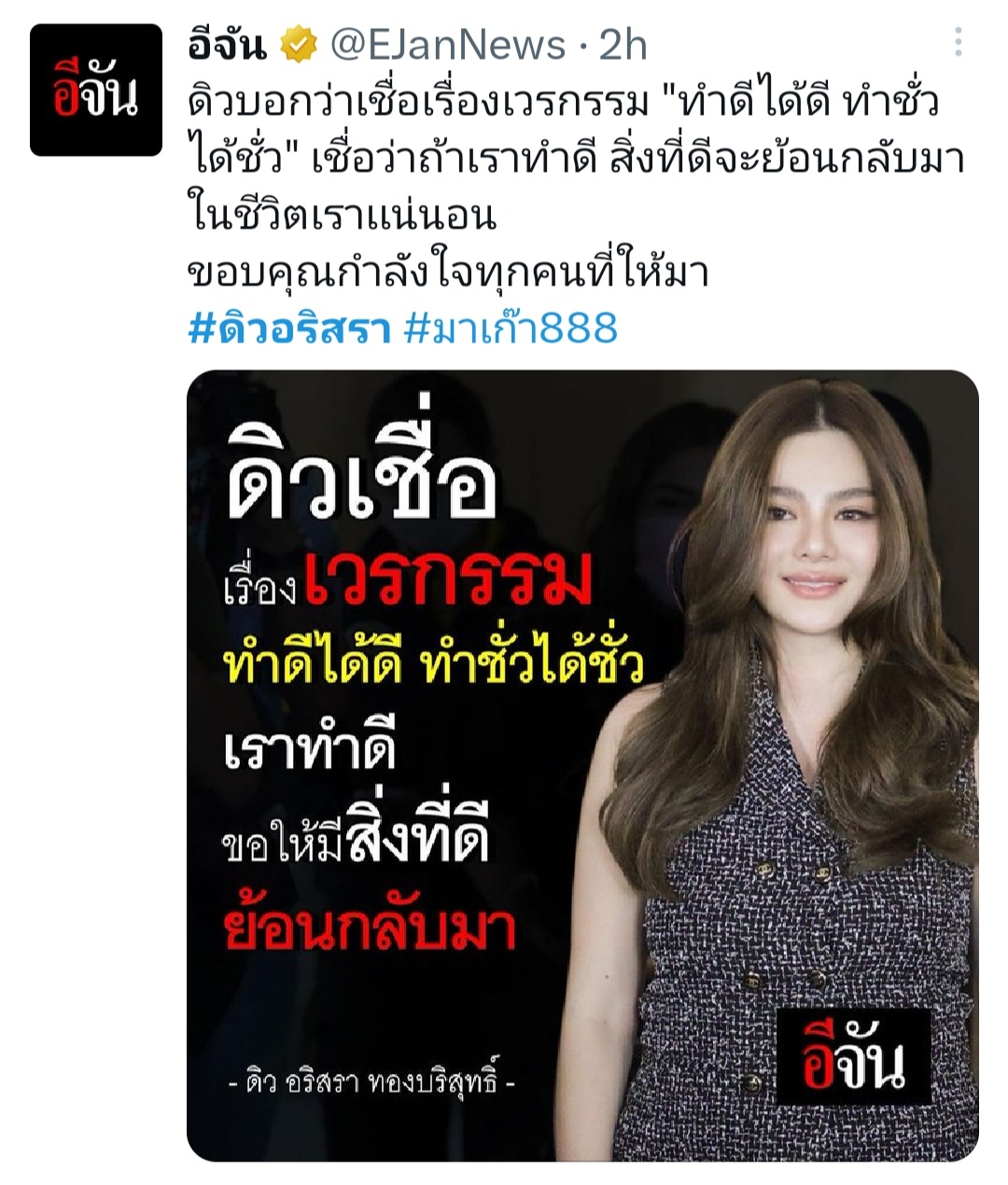Click the ขอบคุณกำลังใจทุกคนที่ให้มา tweet line
The image size is (1008, 1185).
[448, 272]
